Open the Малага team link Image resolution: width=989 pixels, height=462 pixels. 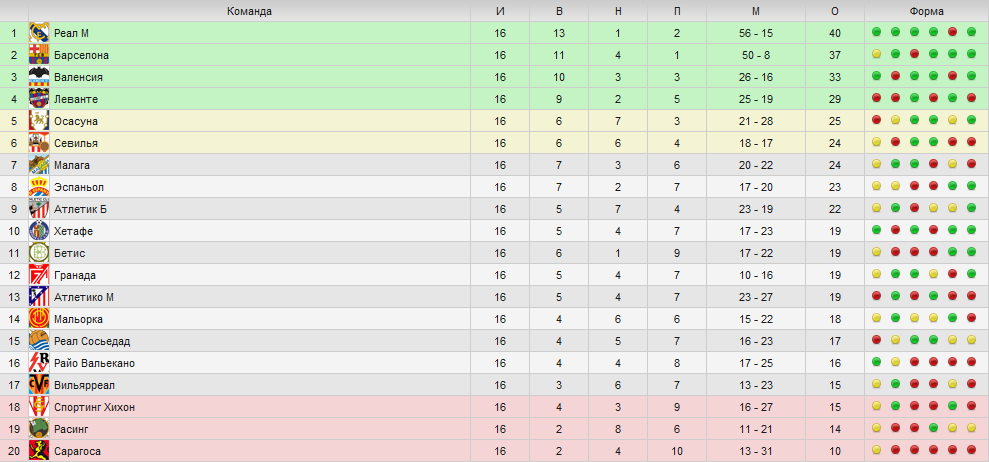[72, 165]
